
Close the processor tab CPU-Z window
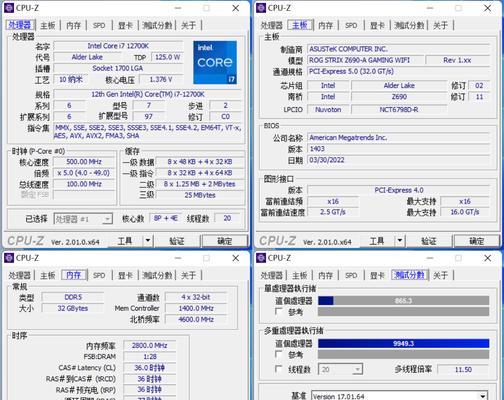pos(235,8)
